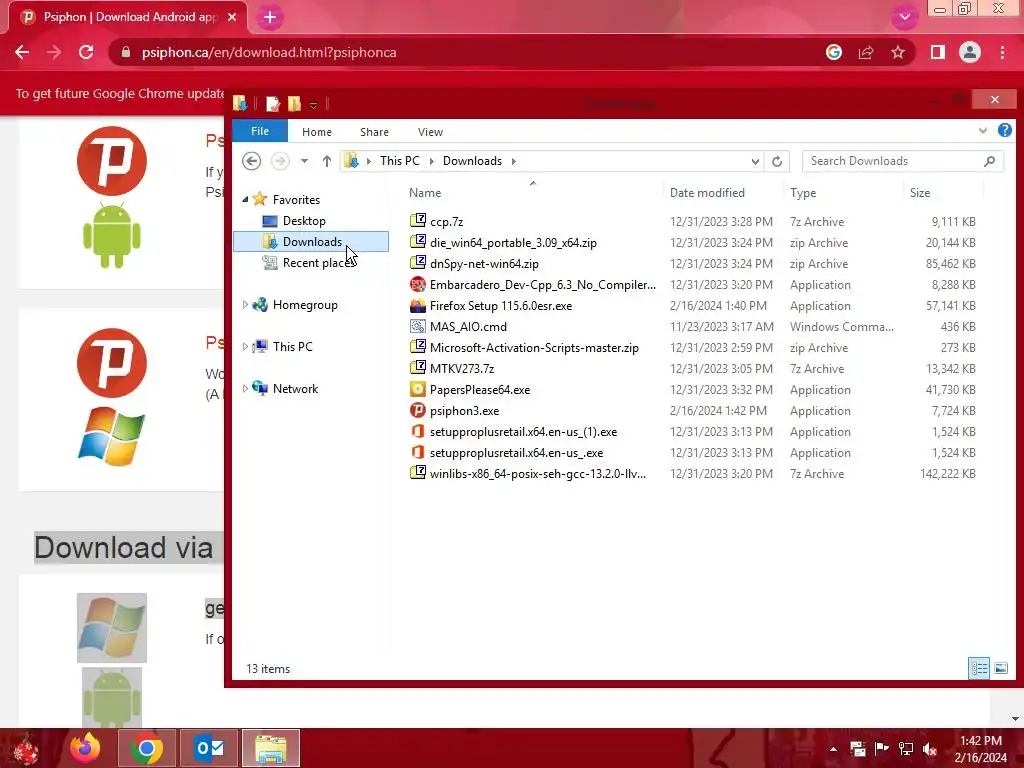The height and width of the screenshot is (768, 1024).
Task: Refresh the Downloads folder view
Action: coord(776,161)
